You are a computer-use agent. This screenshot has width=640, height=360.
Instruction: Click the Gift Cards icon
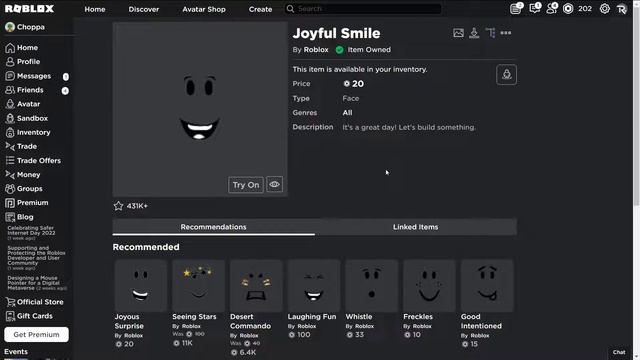click(10, 316)
